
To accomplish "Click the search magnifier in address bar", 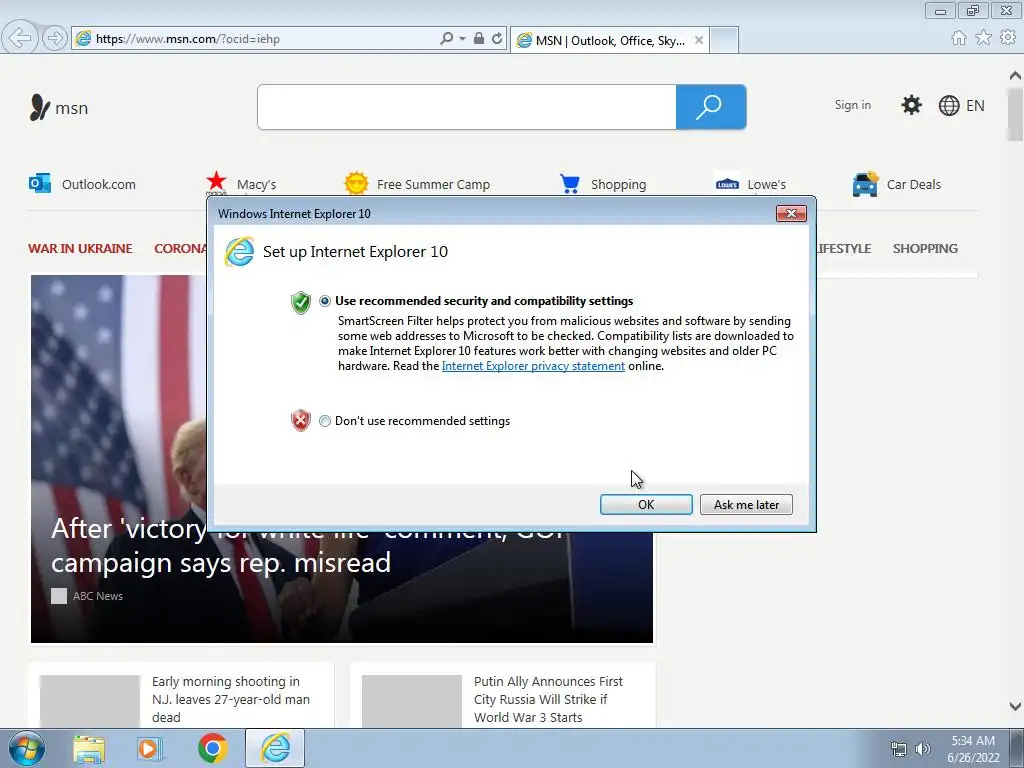I will [447, 39].
